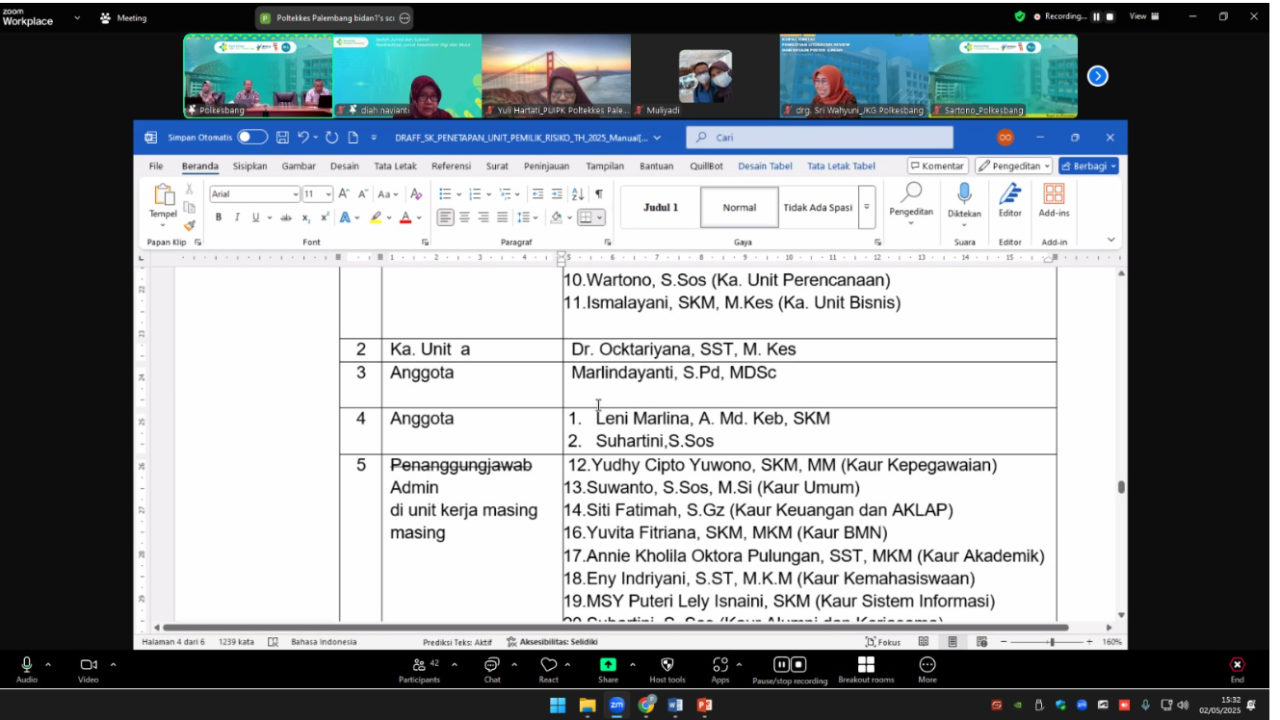This screenshot has height=720, width=1280.
Task: Click the font color red A swatch
Action: (405, 217)
